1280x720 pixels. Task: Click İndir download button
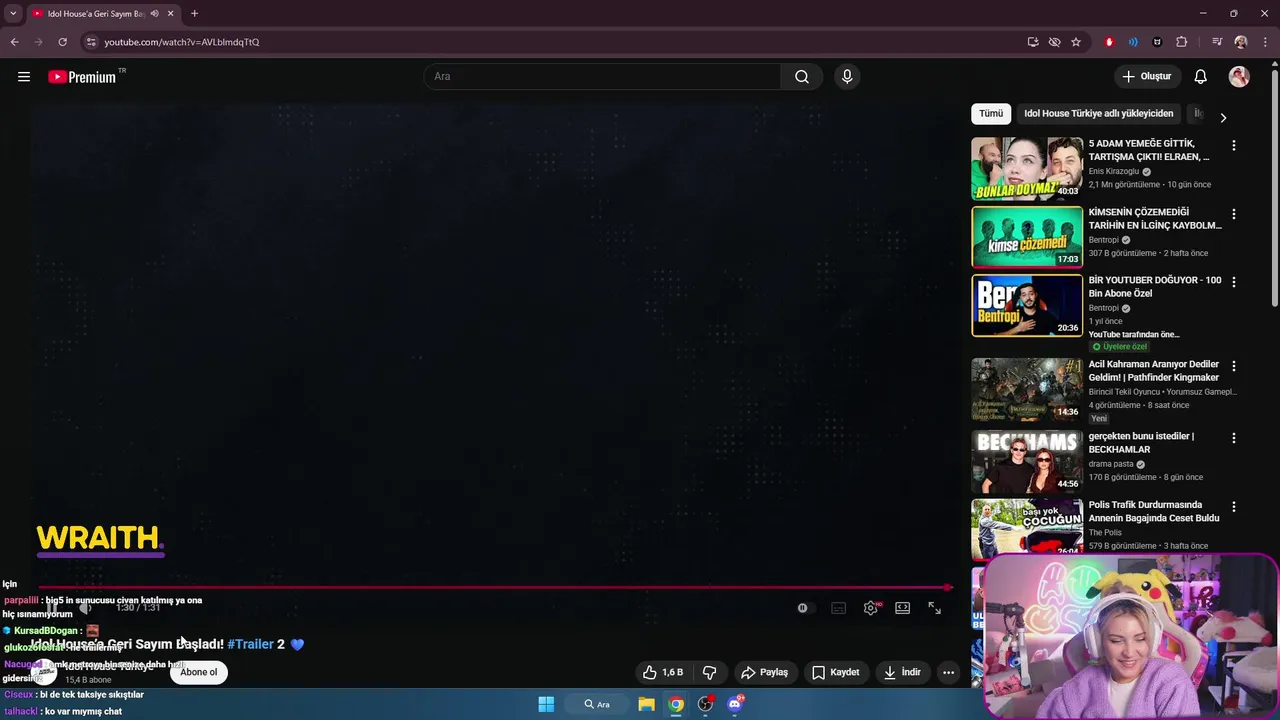(902, 672)
